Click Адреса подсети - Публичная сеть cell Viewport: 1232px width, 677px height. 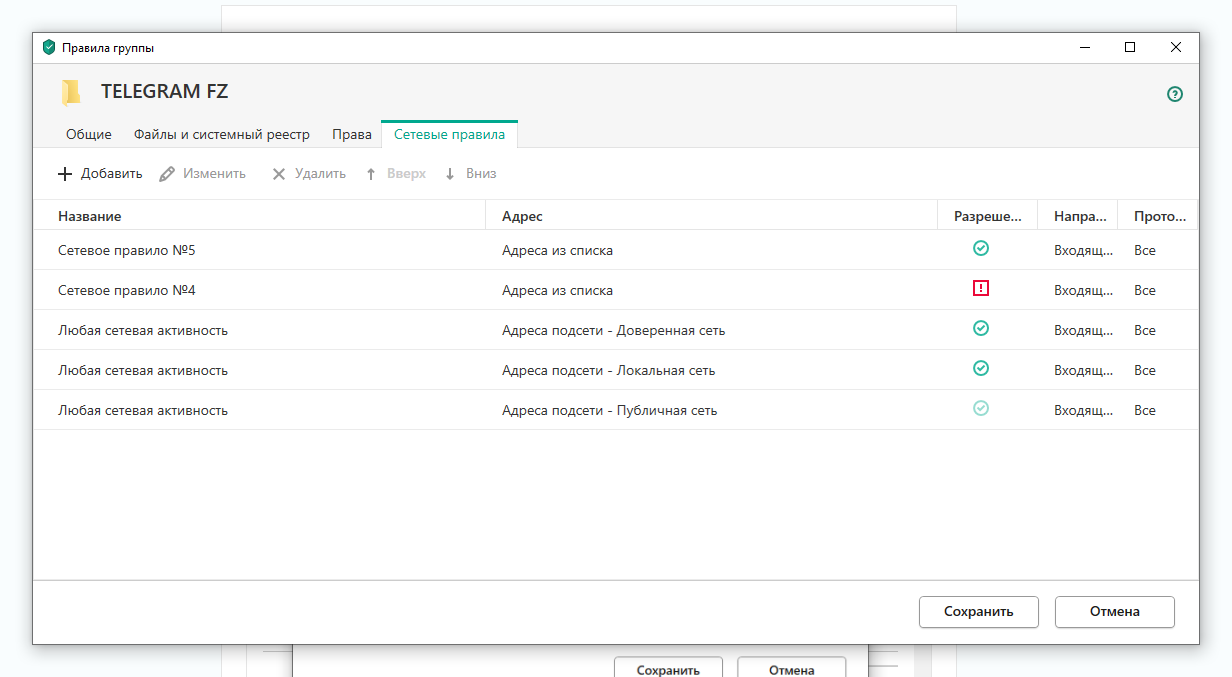pos(609,410)
